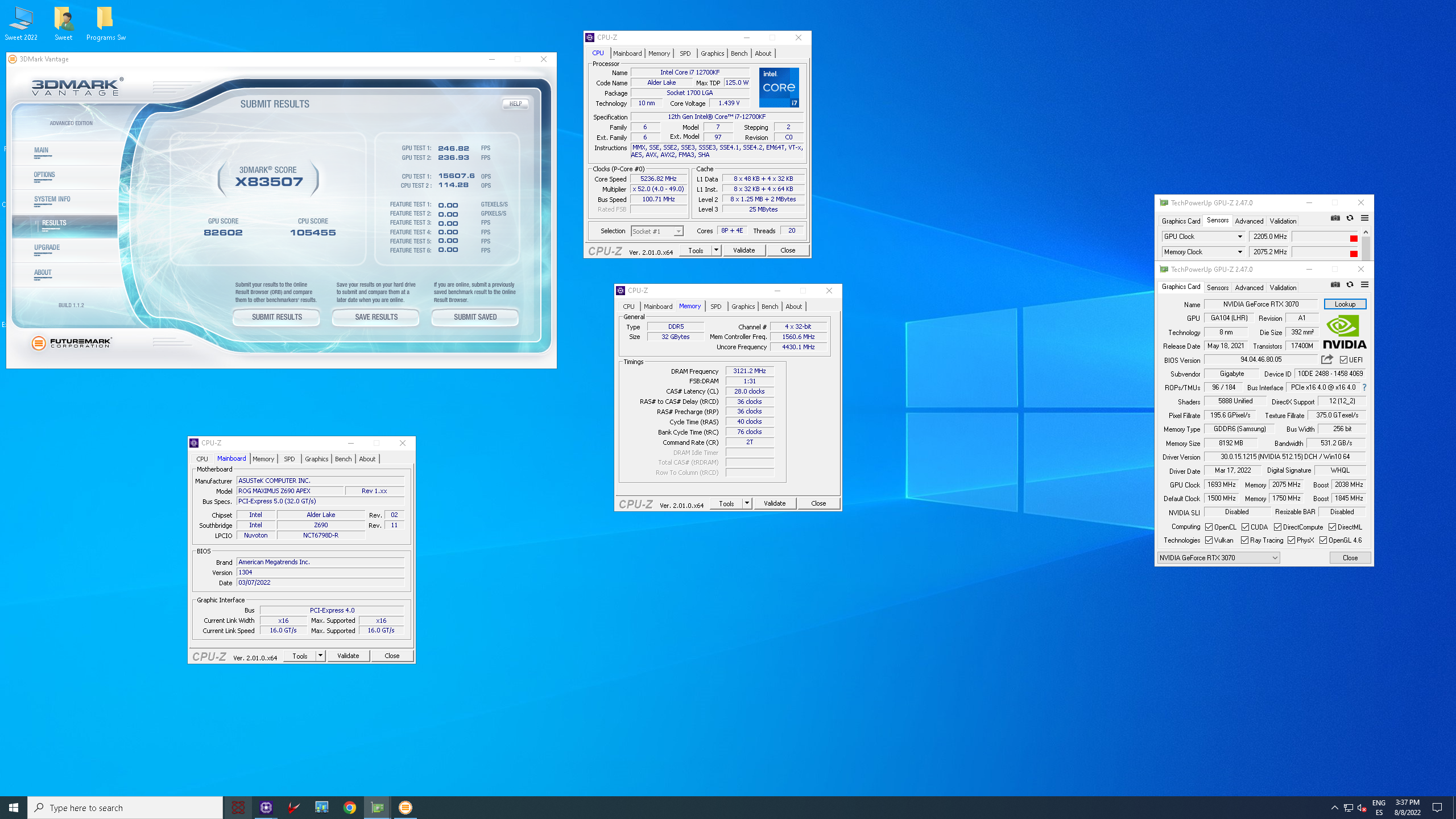Click the Intel Core i7 logo in CPU-Z
The height and width of the screenshot is (819, 1456).
pyautogui.click(x=779, y=88)
